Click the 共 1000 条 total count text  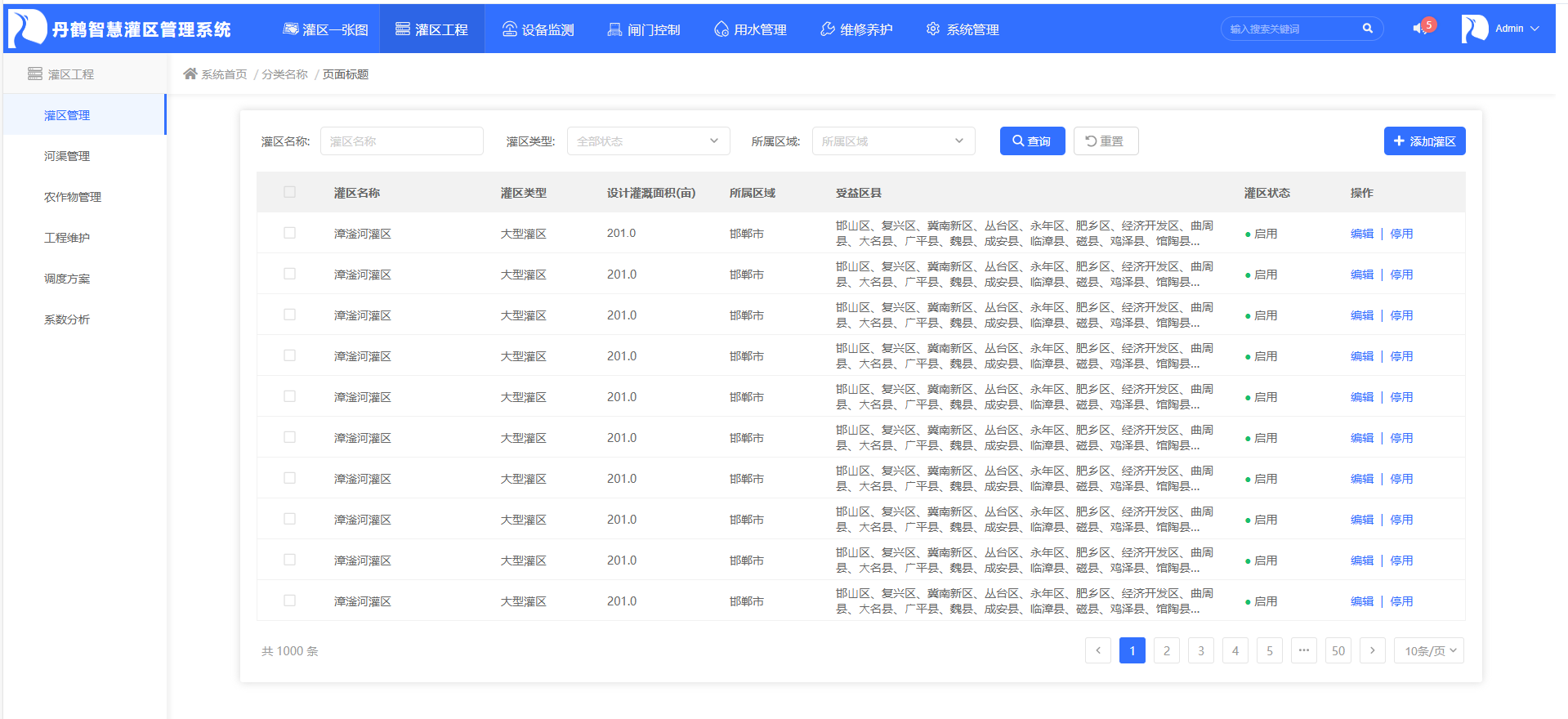click(290, 651)
